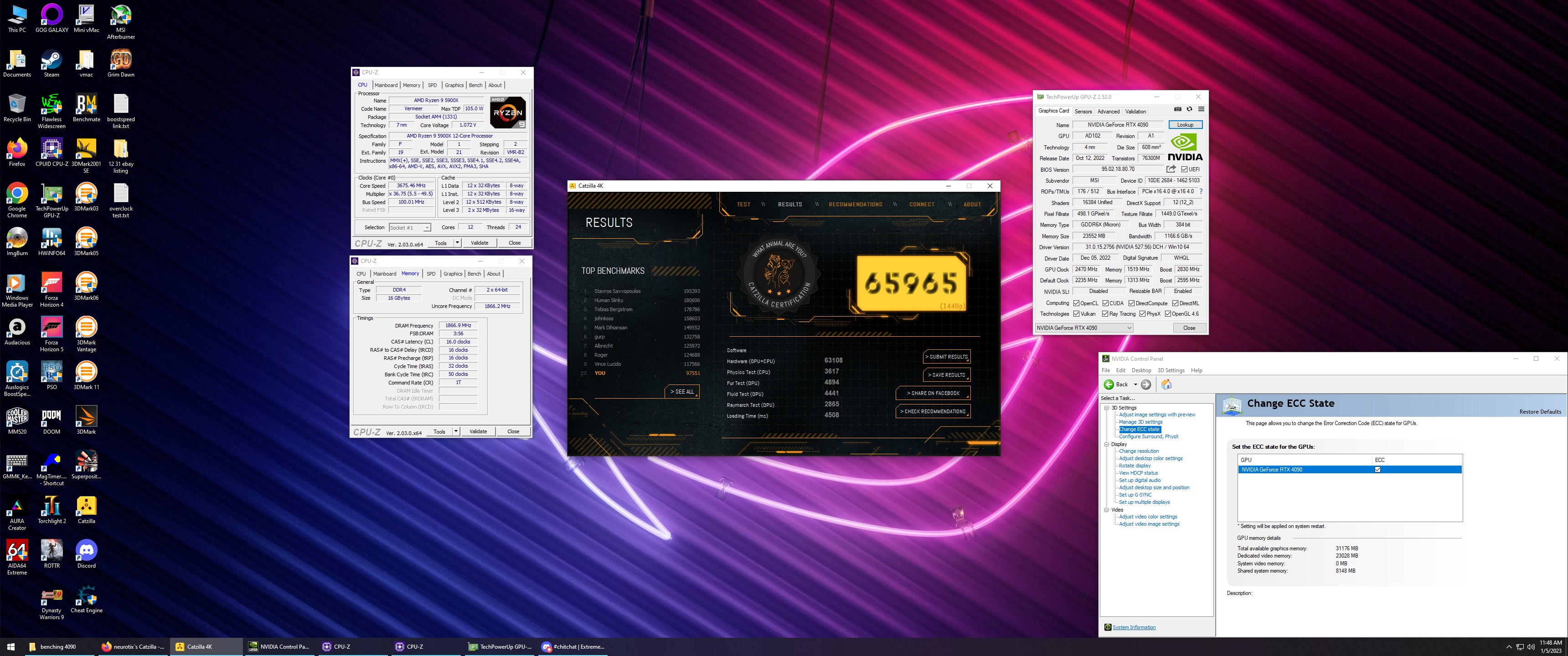Open Mainboard tab in top CPU-Z window
1568x656 pixels.
pyautogui.click(x=386, y=85)
